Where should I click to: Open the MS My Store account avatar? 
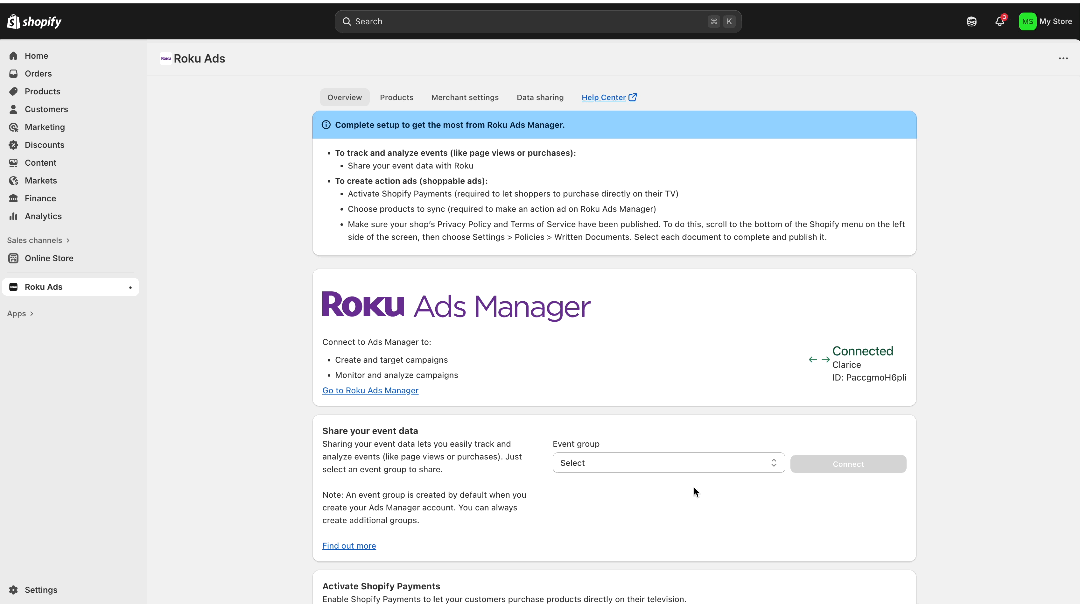1027,21
